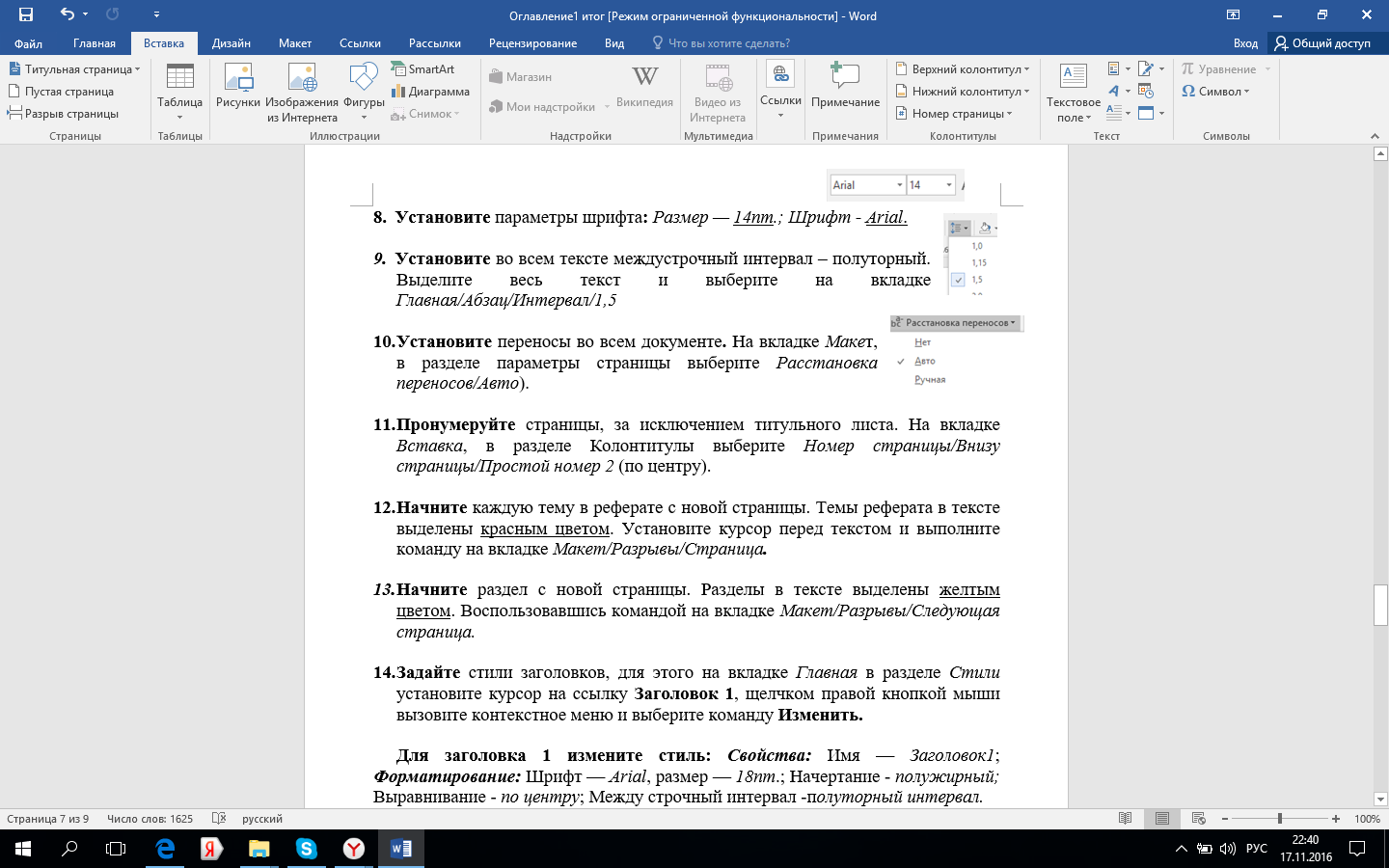Expand the Мои надстройки dropdown arrow
1389x868 pixels.
pos(607,107)
